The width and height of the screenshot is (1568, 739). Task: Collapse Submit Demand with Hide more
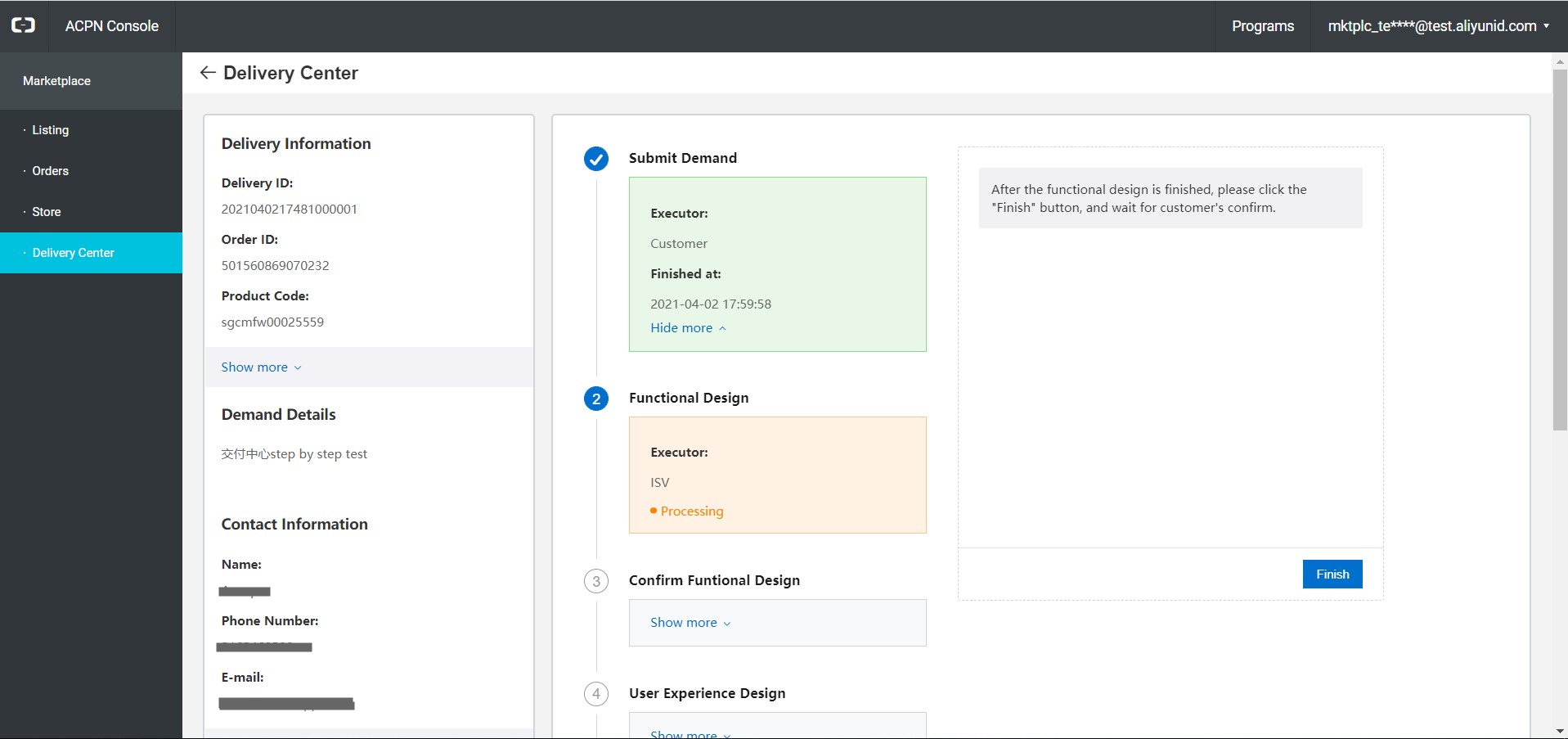[x=688, y=328]
